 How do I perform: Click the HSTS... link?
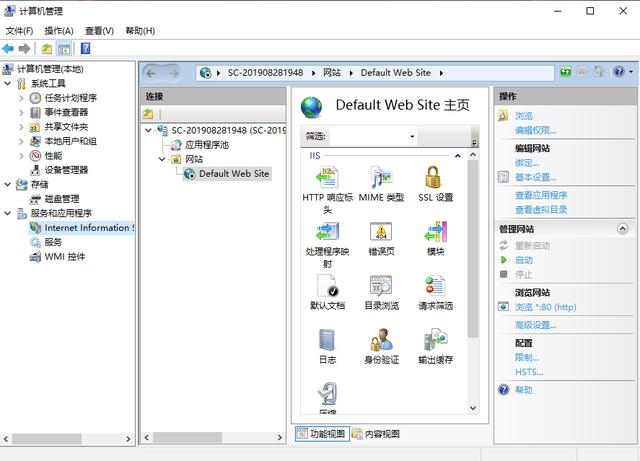click(x=529, y=372)
